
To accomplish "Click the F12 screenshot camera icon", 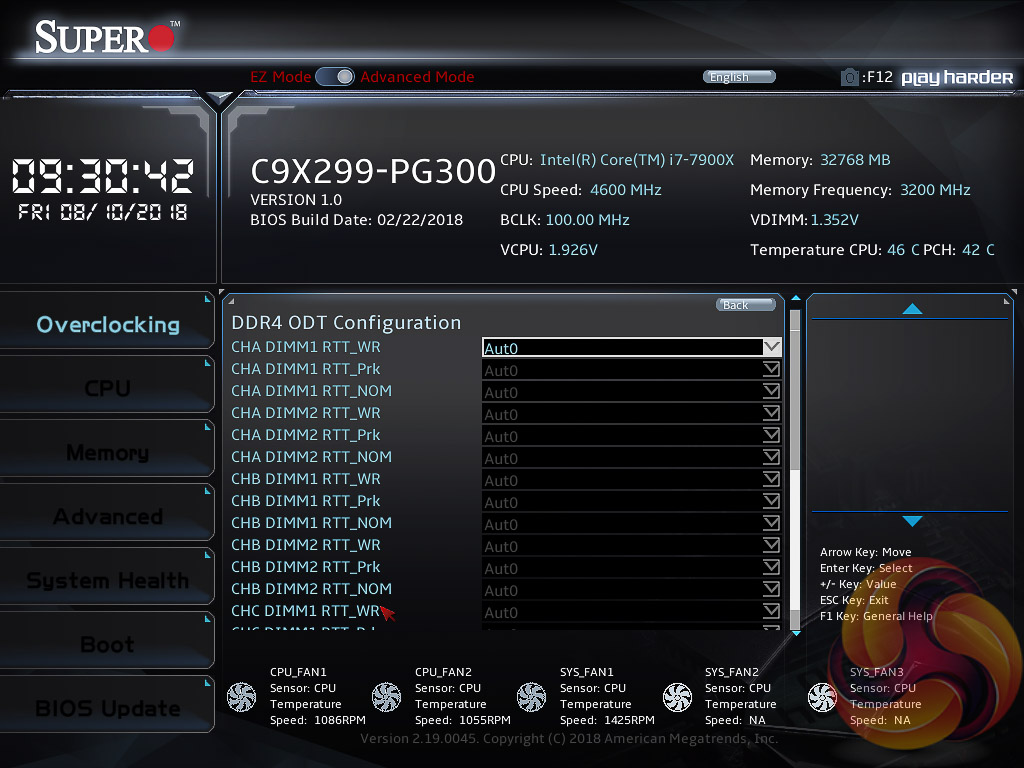I will click(x=850, y=78).
